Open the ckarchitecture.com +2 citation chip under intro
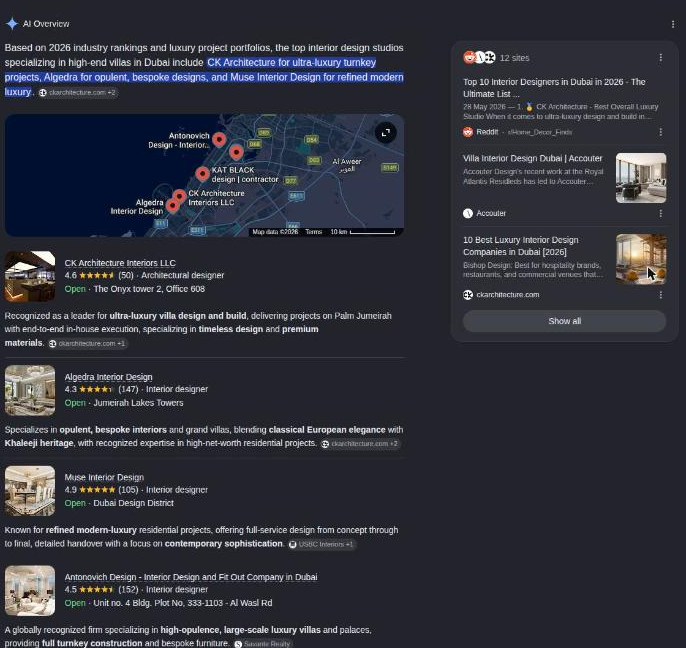 point(77,92)
